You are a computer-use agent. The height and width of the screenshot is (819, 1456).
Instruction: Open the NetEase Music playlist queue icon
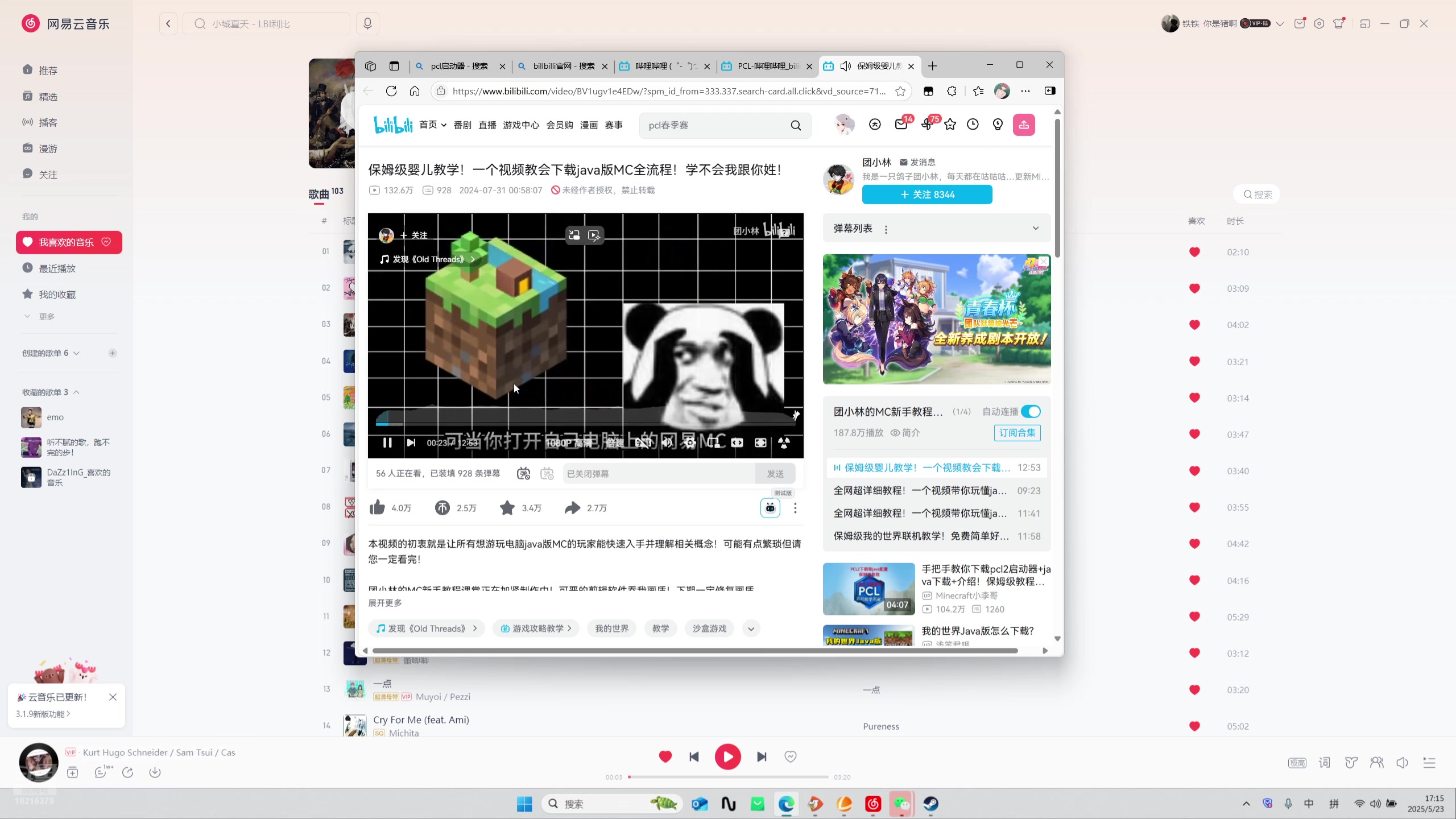click(x=1429, y=763)
